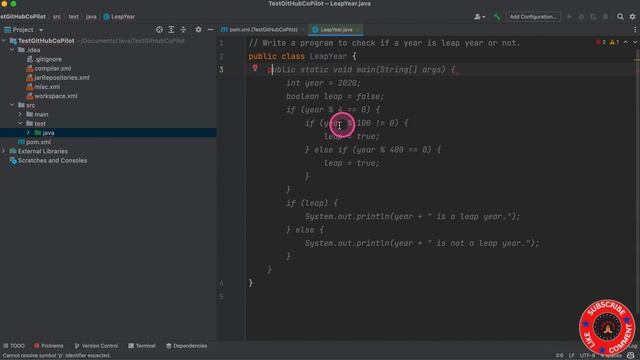Click cursor position 3:6 in status bar

(x=559, y=356)
